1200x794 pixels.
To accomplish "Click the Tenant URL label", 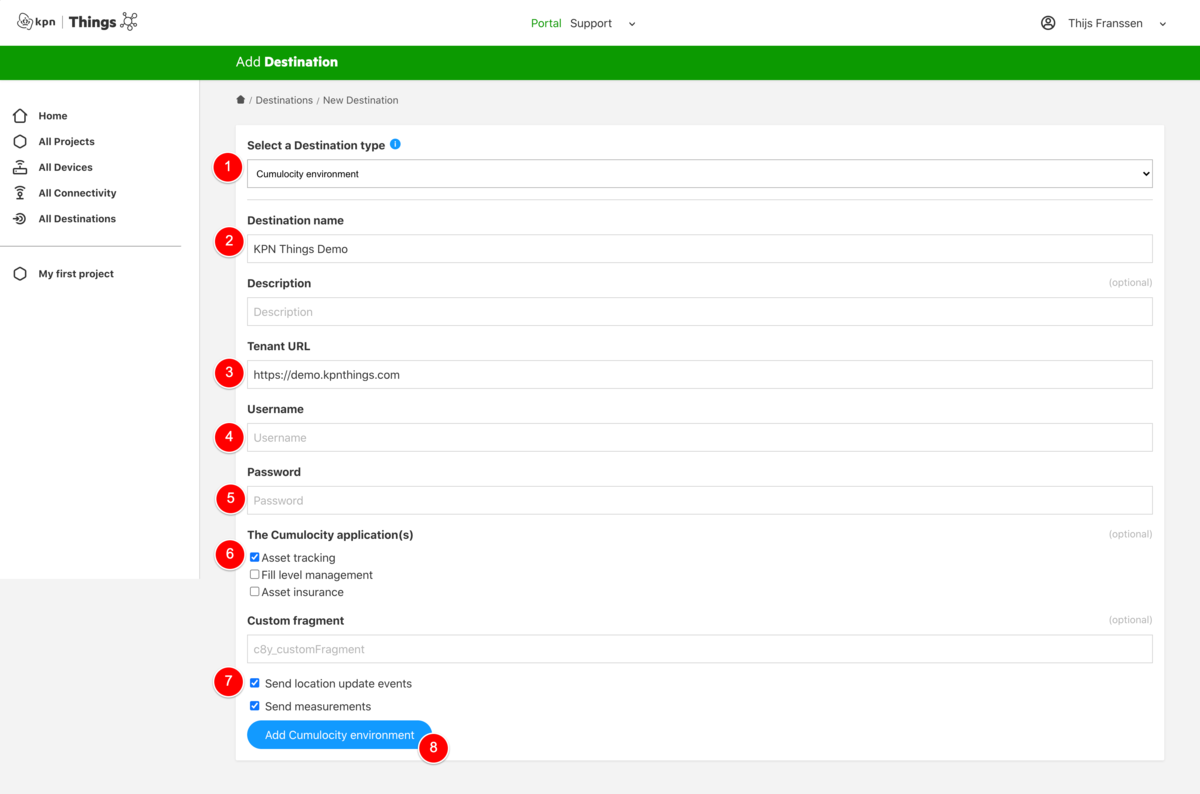I will pyautogui.click(x=279, y=346).
